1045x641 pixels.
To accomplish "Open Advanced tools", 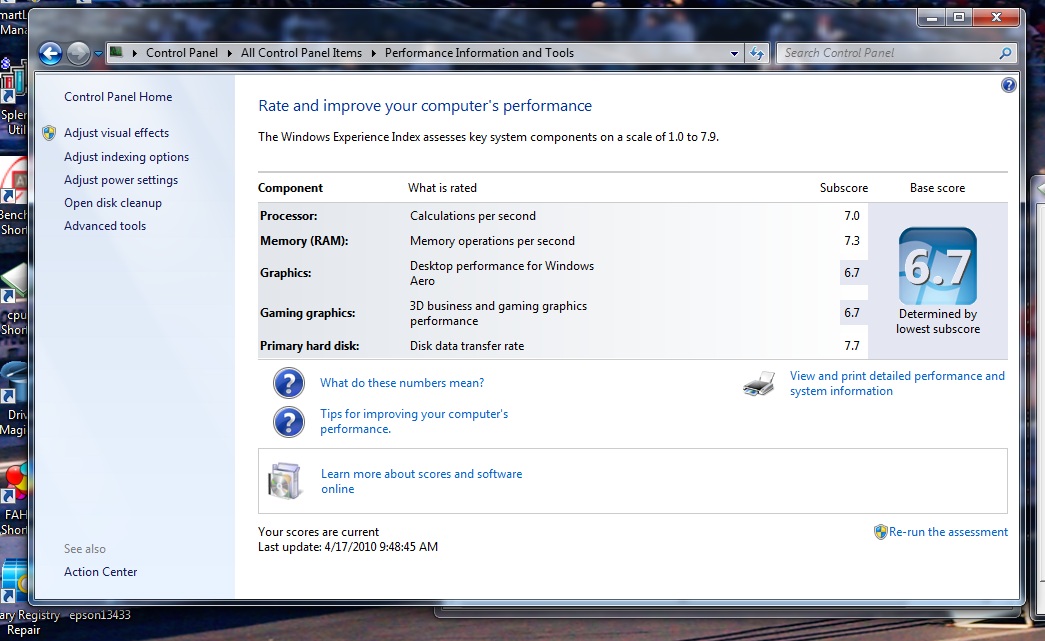I will (x=105, y=226).
